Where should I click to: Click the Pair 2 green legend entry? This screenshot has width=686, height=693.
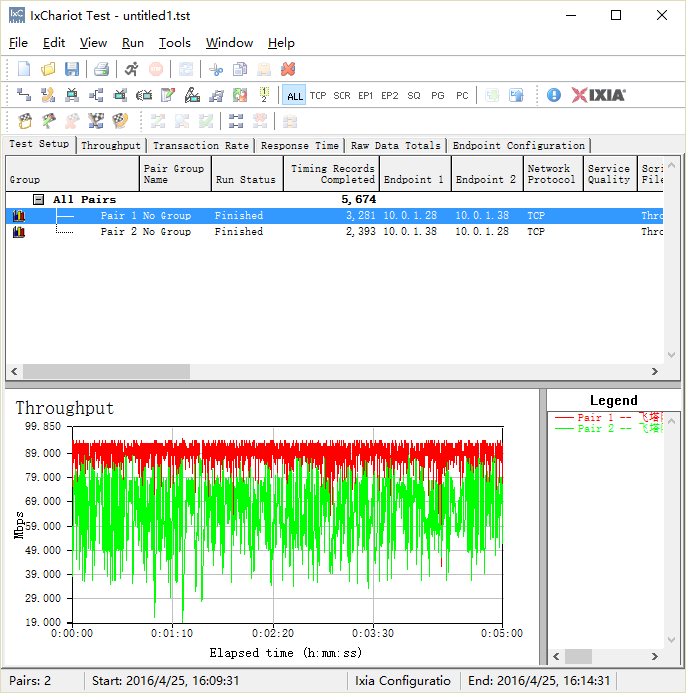608,428
